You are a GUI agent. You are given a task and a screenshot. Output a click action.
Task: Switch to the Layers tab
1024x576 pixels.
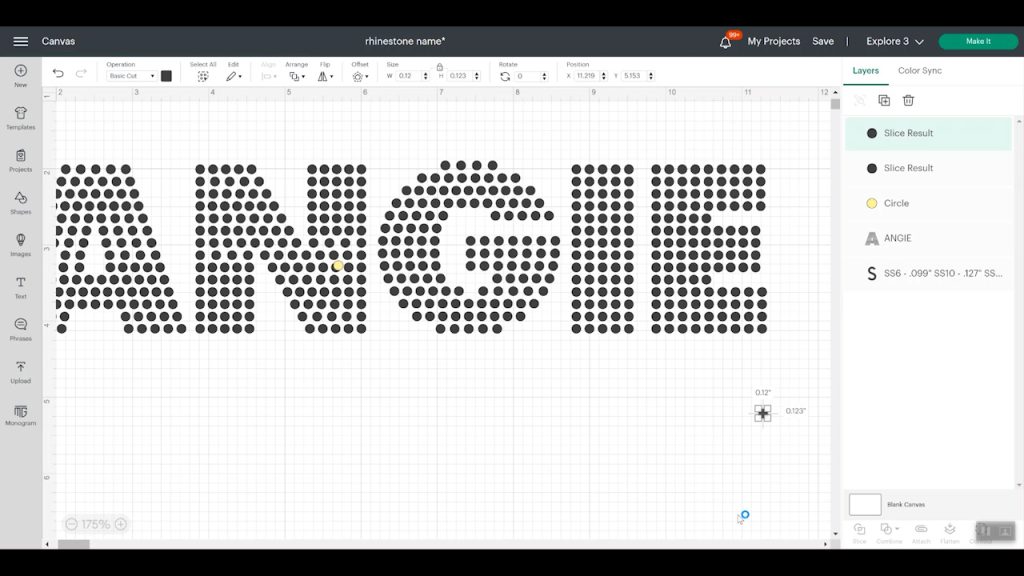pos(865,71)
